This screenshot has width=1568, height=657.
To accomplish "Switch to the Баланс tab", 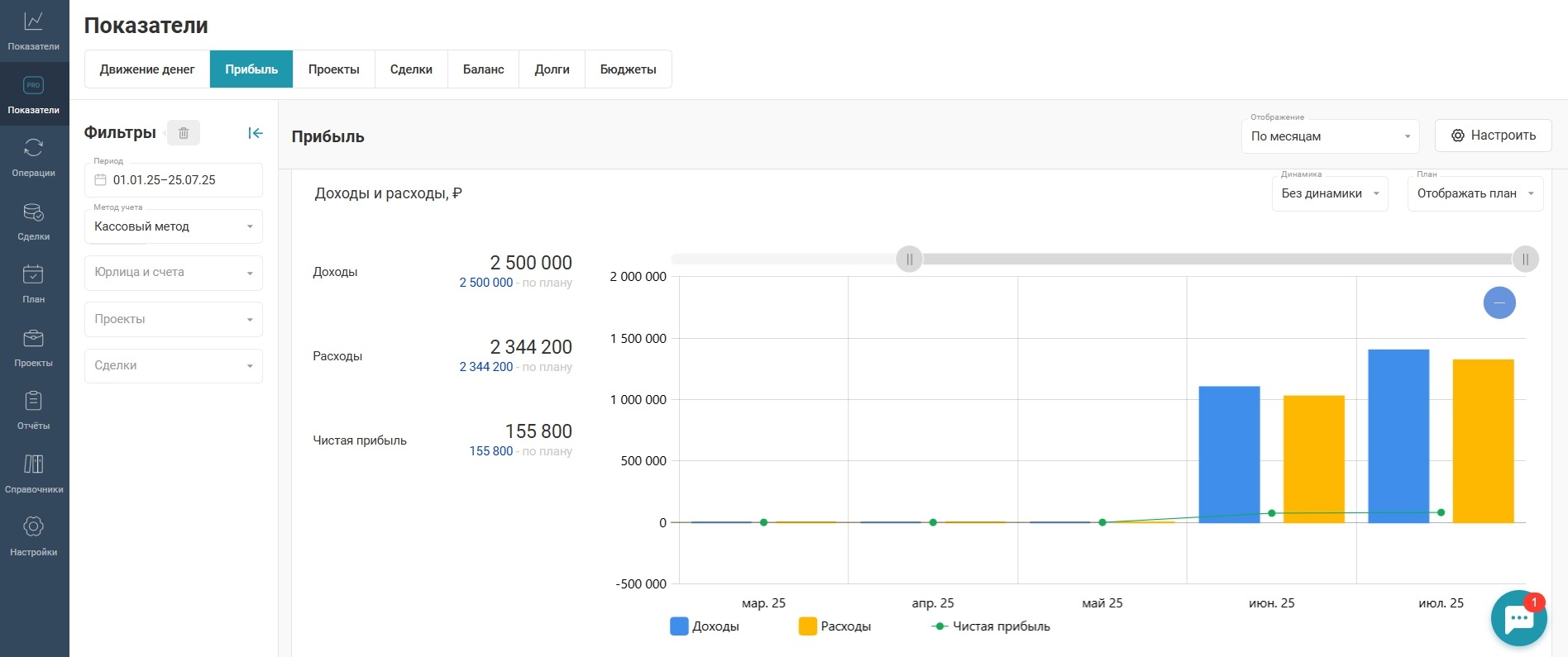I will [483, 69].
